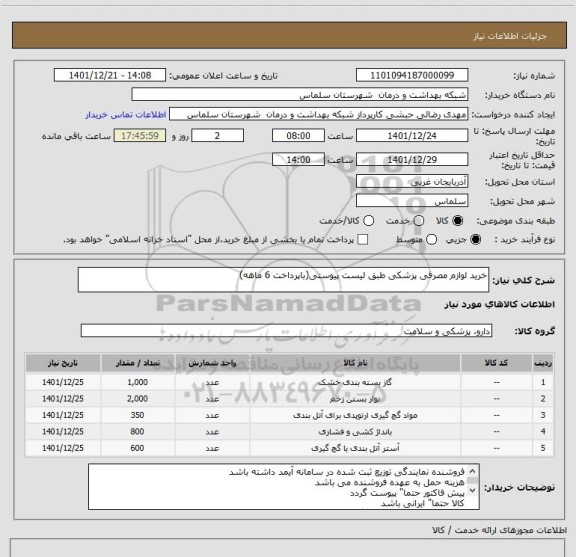Image resolution: width=576 pixels, height=557 pixels.
Task: Click the buyer notes text area
Action: (284, 486)
